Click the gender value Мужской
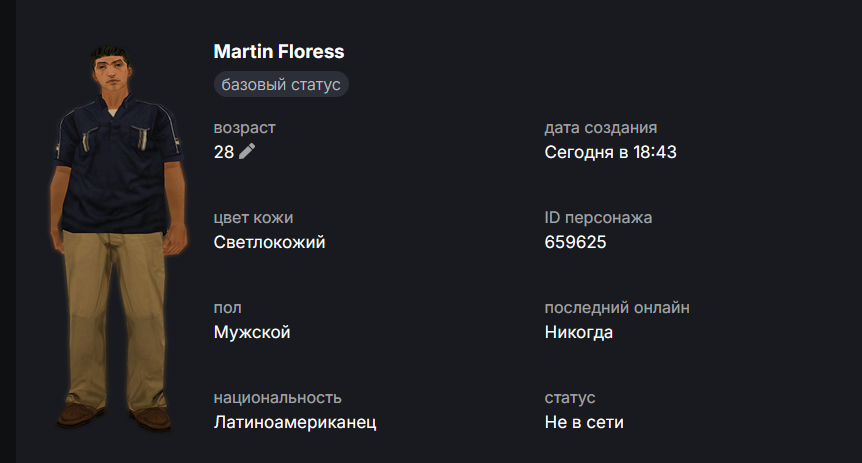The height and width of the screenshot is (463, 862). coord(252,332)
